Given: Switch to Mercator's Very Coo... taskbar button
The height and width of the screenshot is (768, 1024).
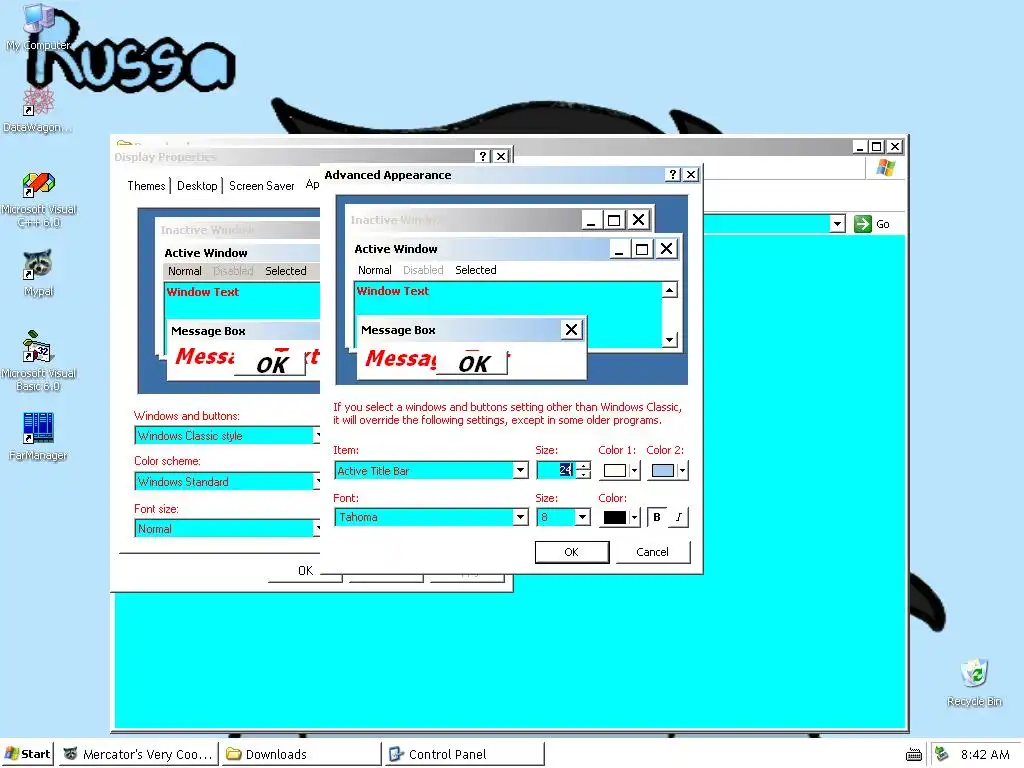Looking at the screenshot, I should tap(138, 754).
